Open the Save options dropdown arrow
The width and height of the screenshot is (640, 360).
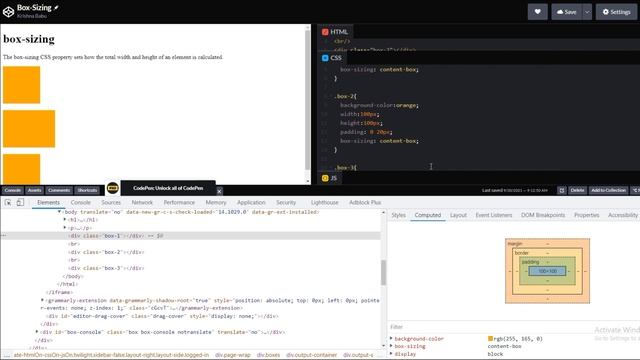tap(587, 12)
